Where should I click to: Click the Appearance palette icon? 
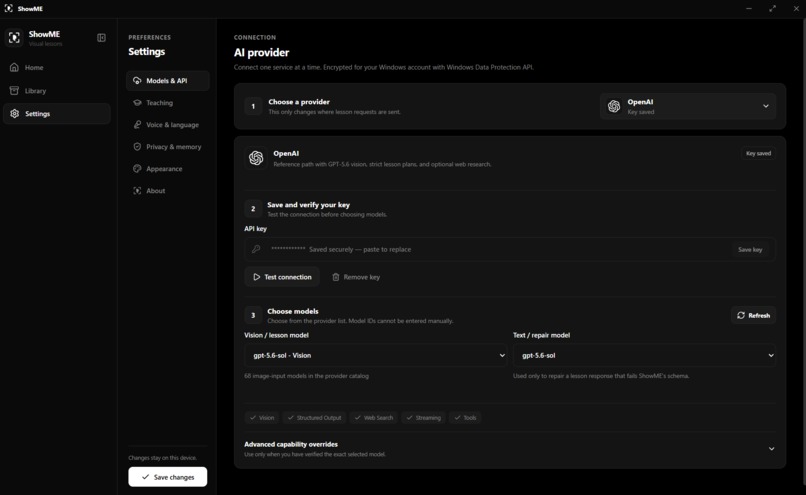pos(137,169)
